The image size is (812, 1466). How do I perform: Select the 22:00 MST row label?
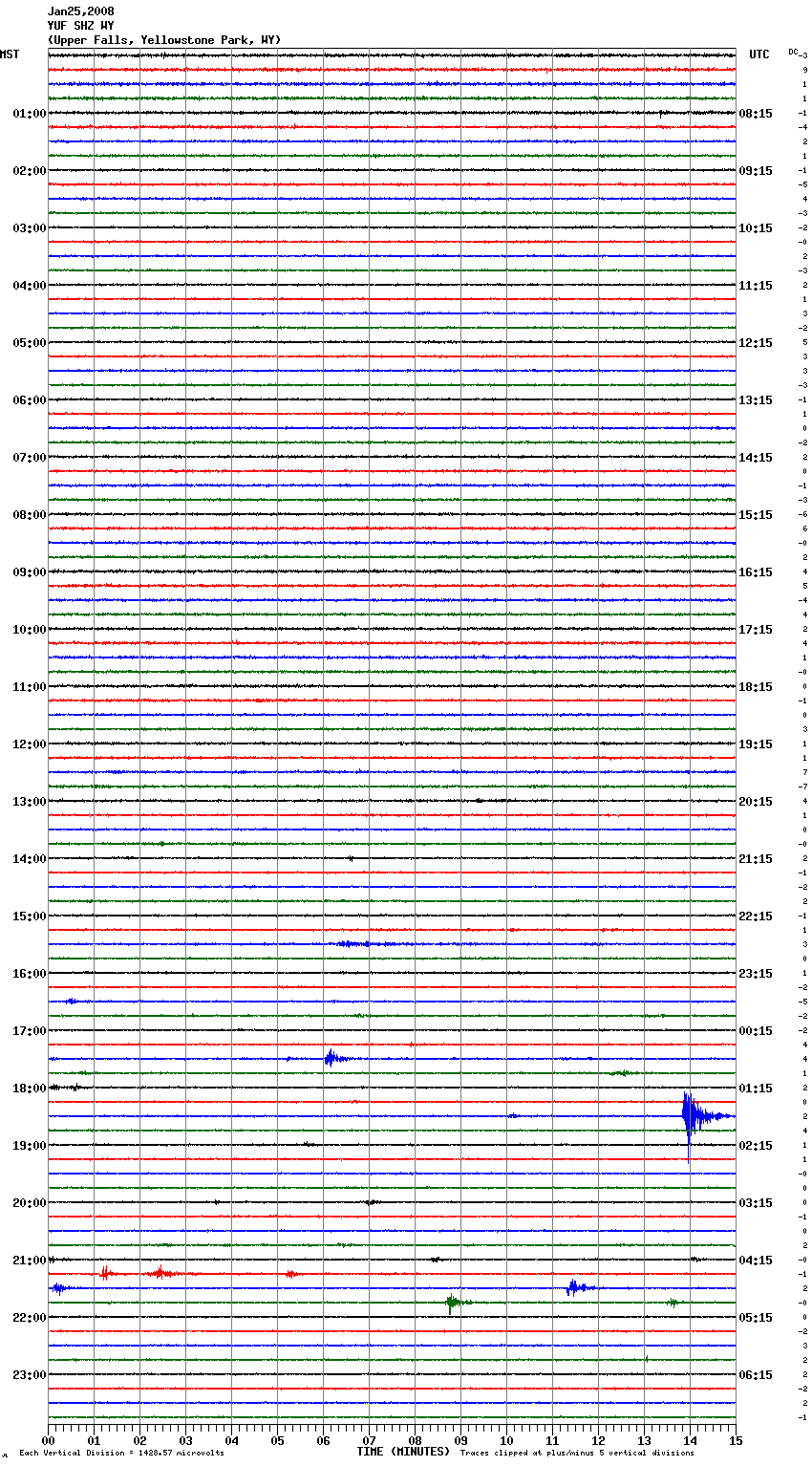(30, 1318)
